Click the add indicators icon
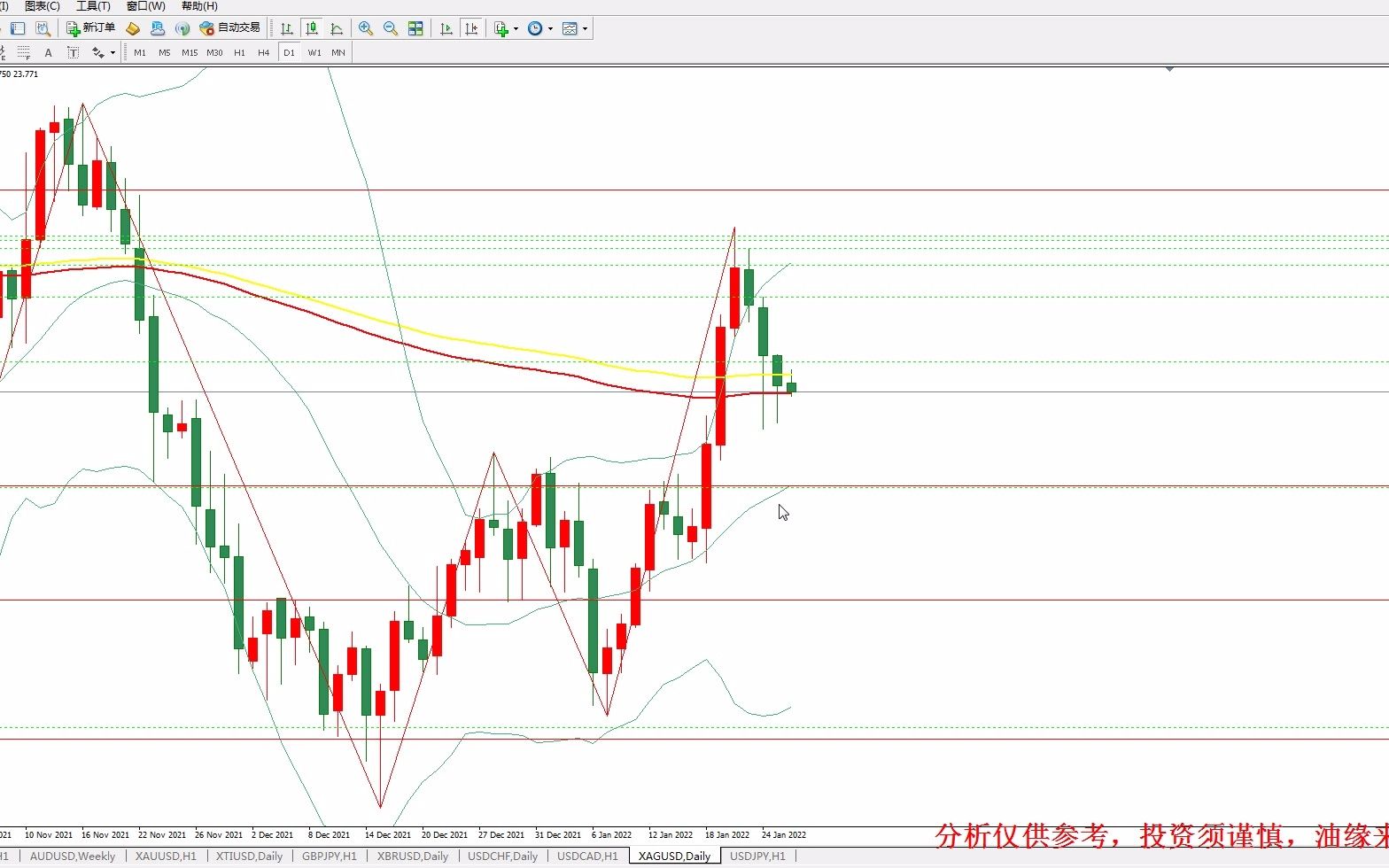The image size is (1389, 868). click(x=501, y=28)
